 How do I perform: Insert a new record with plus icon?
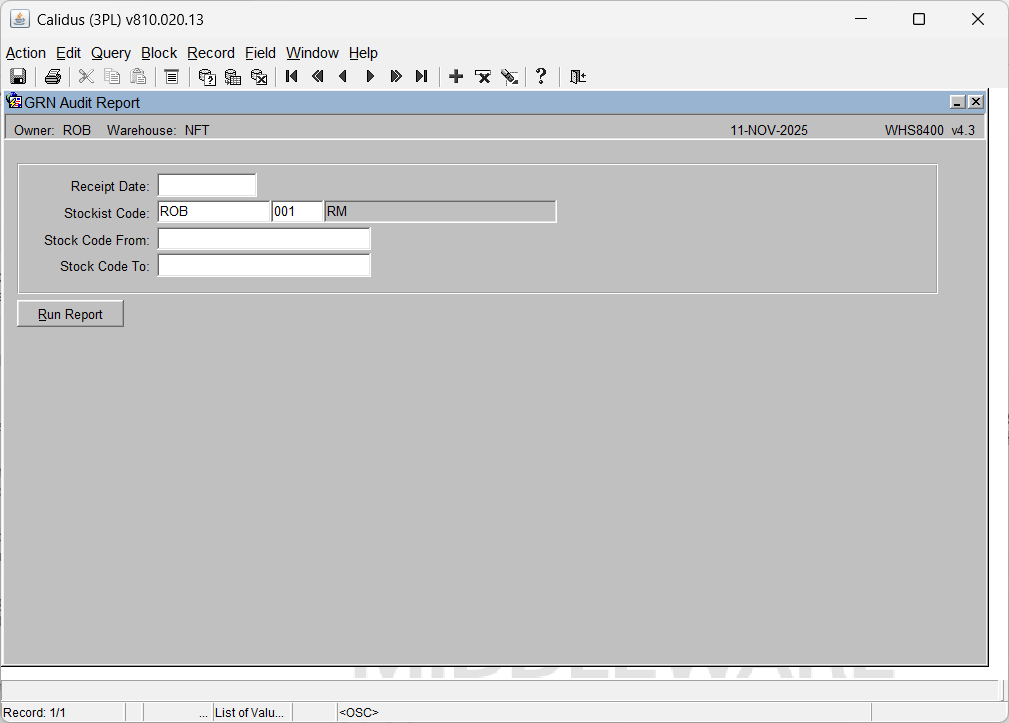click(x=456, y=77)
